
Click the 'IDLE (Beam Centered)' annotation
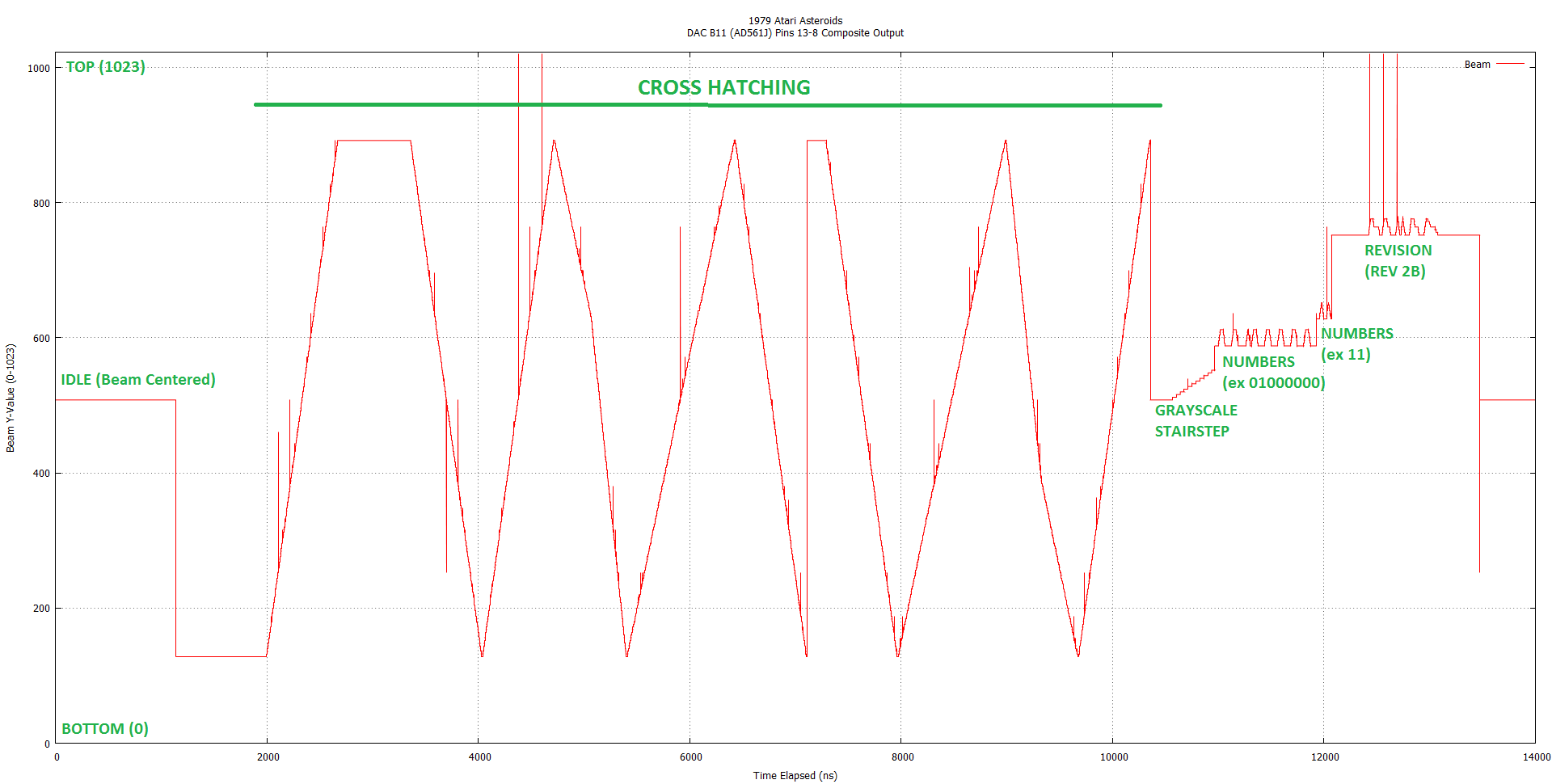pyautogui.click(x=138, y=380)
